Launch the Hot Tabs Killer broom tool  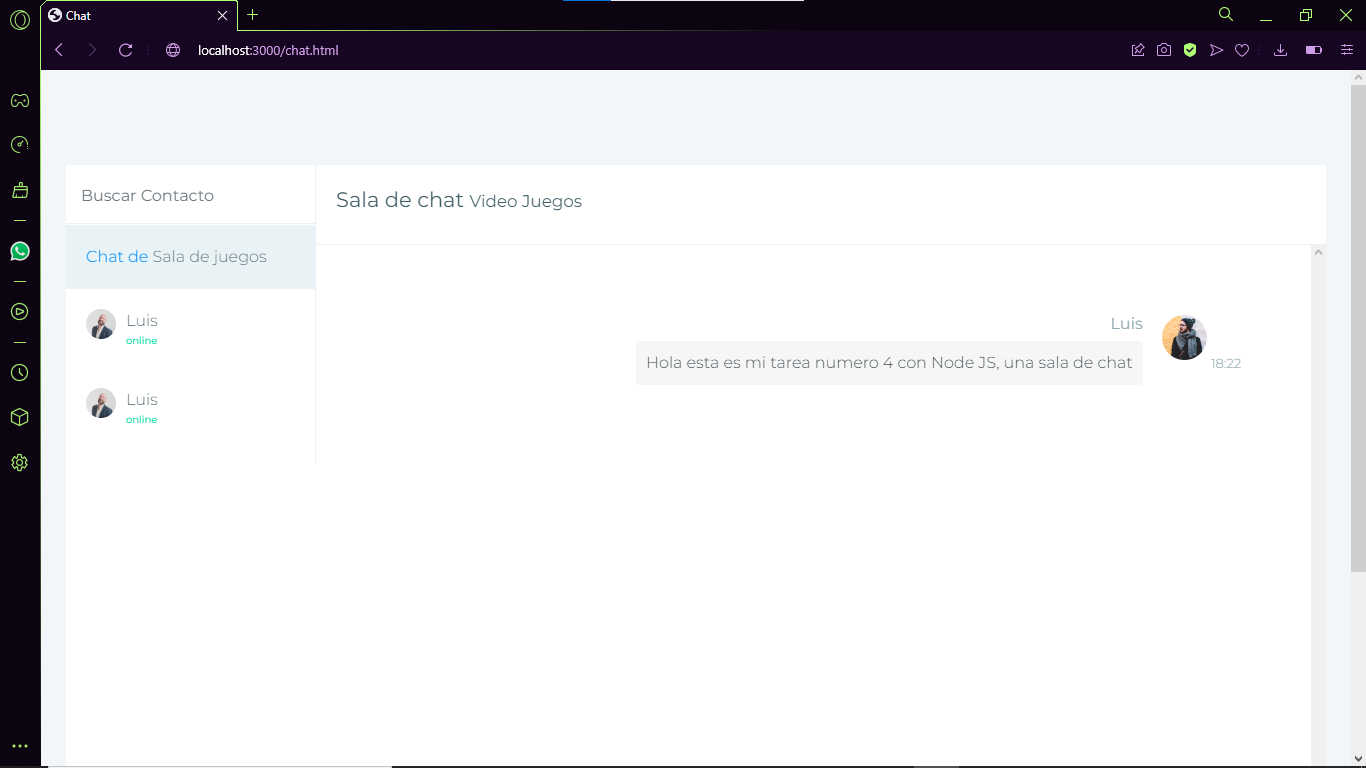[x=20, y=188]
